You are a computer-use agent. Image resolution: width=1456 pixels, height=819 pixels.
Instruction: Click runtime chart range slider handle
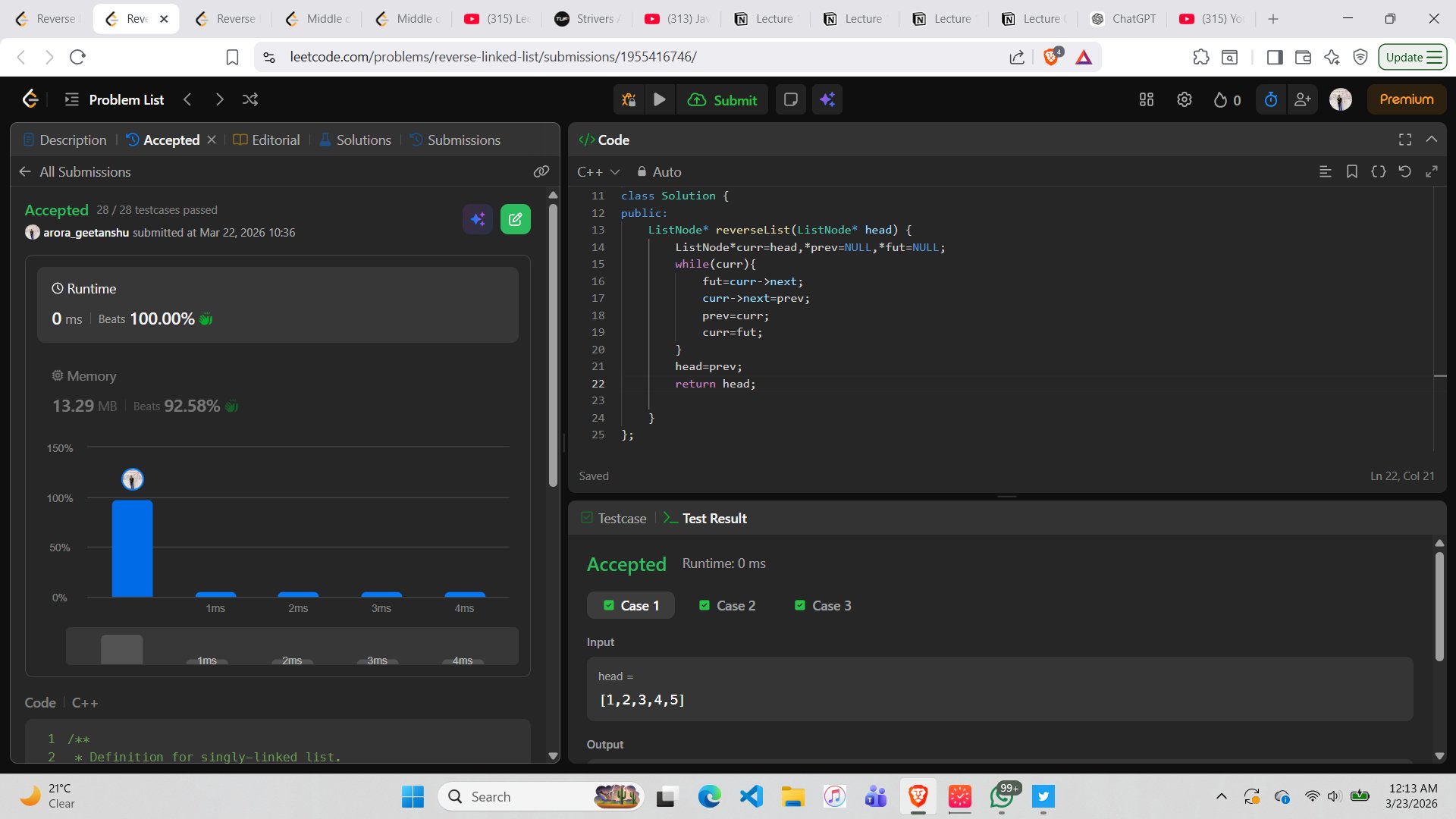(x=121, y=649)
